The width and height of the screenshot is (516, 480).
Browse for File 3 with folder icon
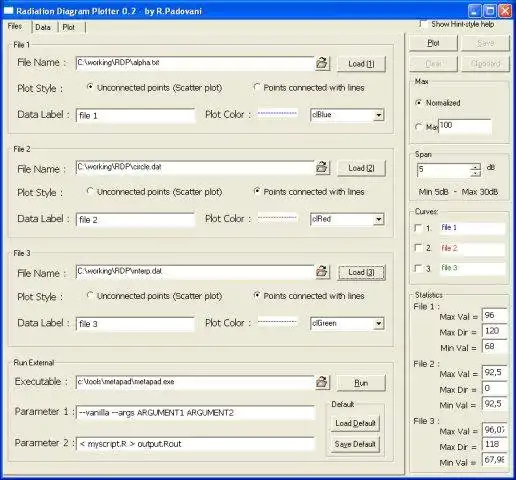(x=322, y=271)
